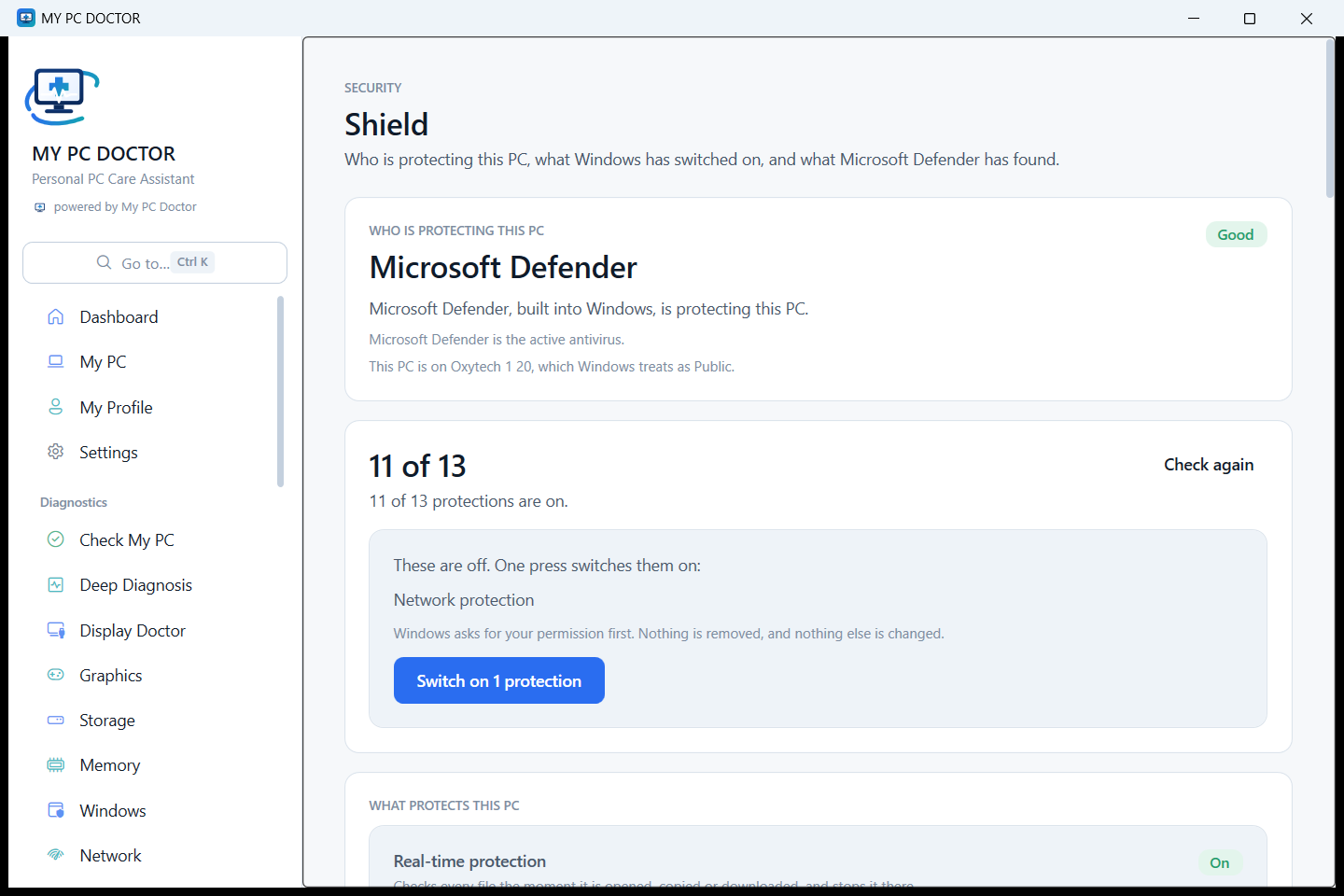Click the My PC laptop icon
Screen dimensions: 1344x896
[56, 361]
